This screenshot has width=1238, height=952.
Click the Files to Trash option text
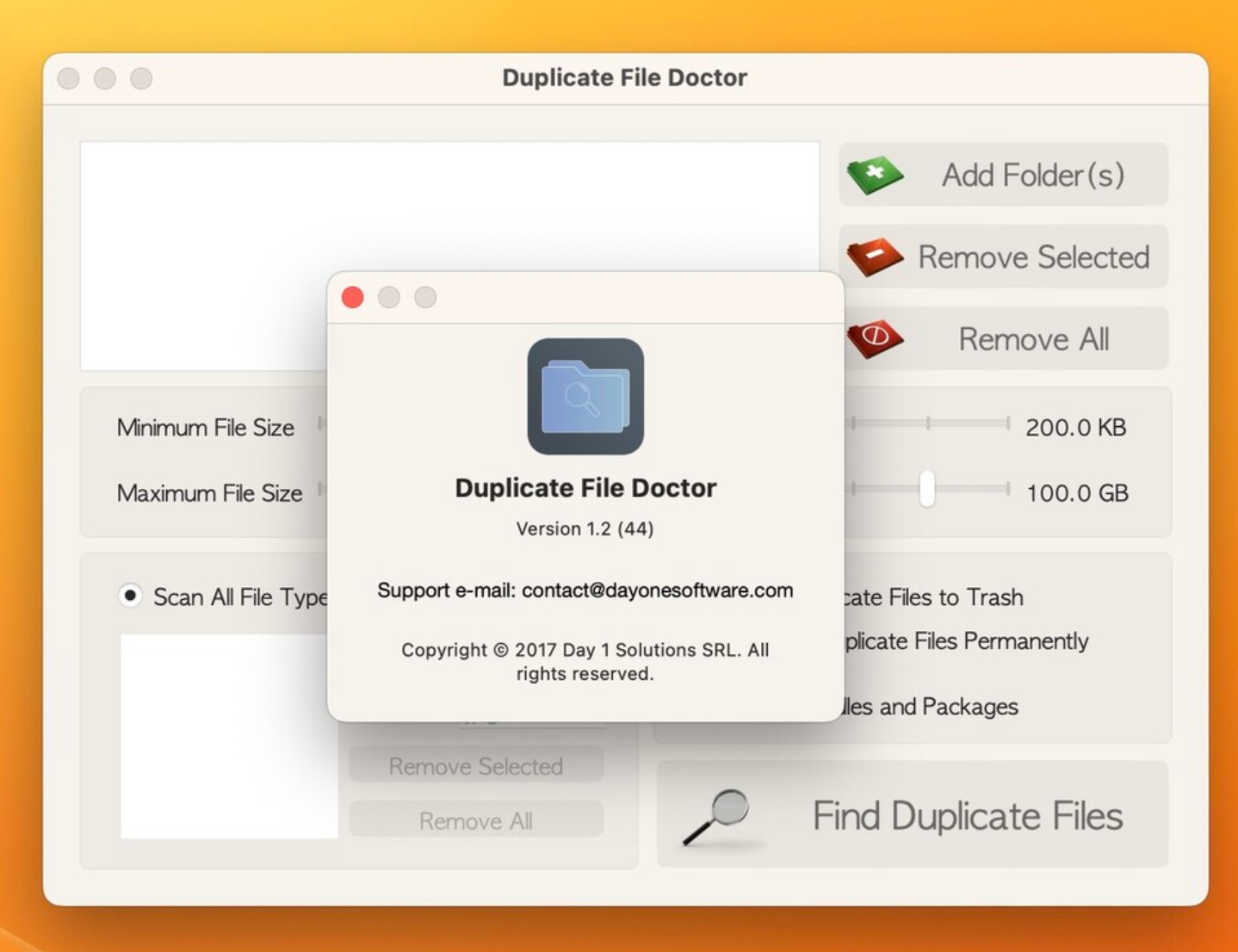pyautogui.click(x=935, y=597)
